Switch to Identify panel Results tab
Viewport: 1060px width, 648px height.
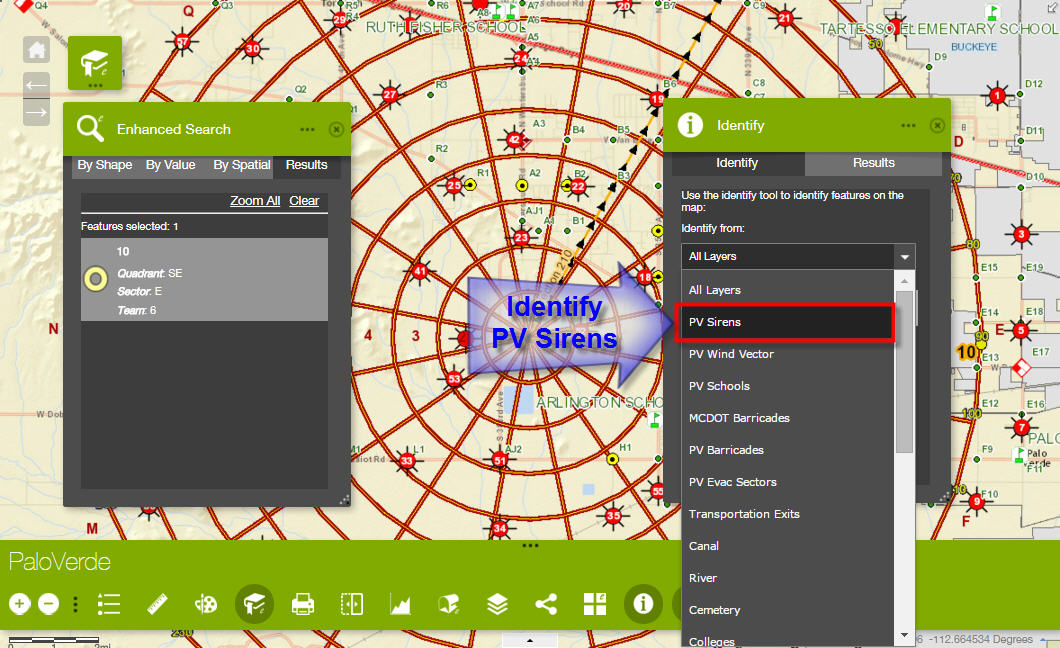click(x=873, y=163)
